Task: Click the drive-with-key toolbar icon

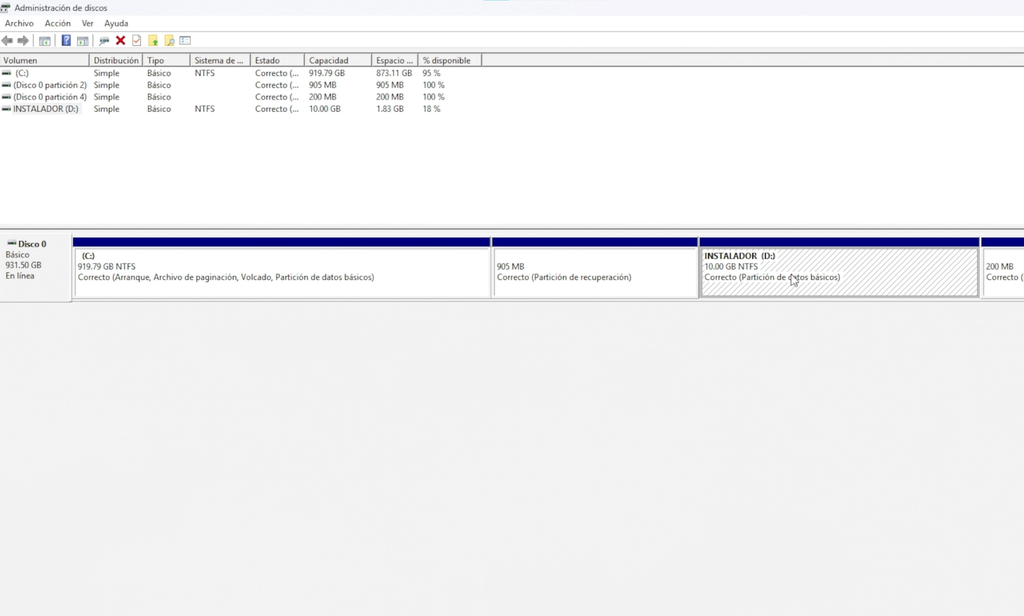Action: [104, 41]
